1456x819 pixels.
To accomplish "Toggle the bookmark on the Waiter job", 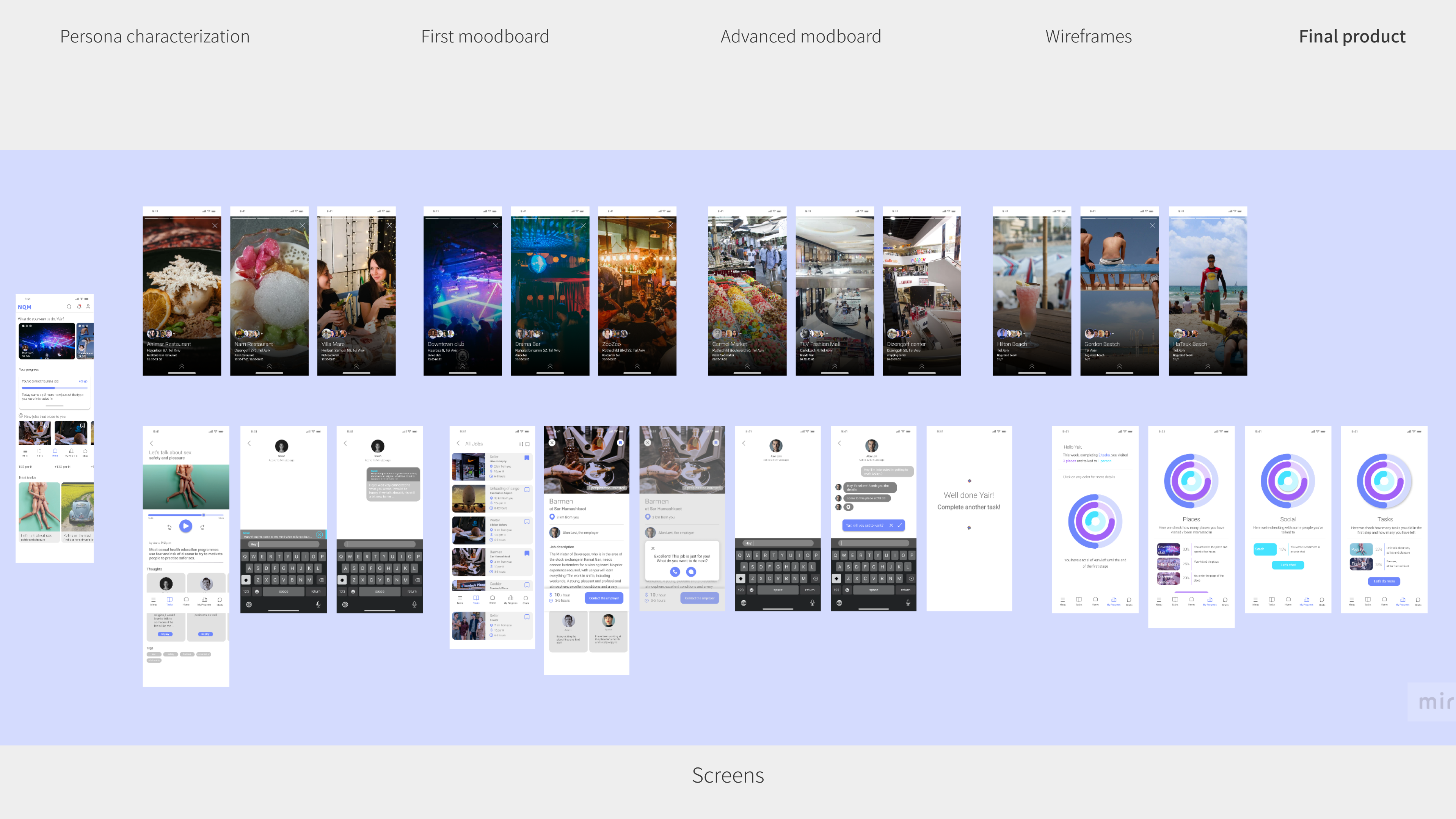I will [x=527, y=521].
